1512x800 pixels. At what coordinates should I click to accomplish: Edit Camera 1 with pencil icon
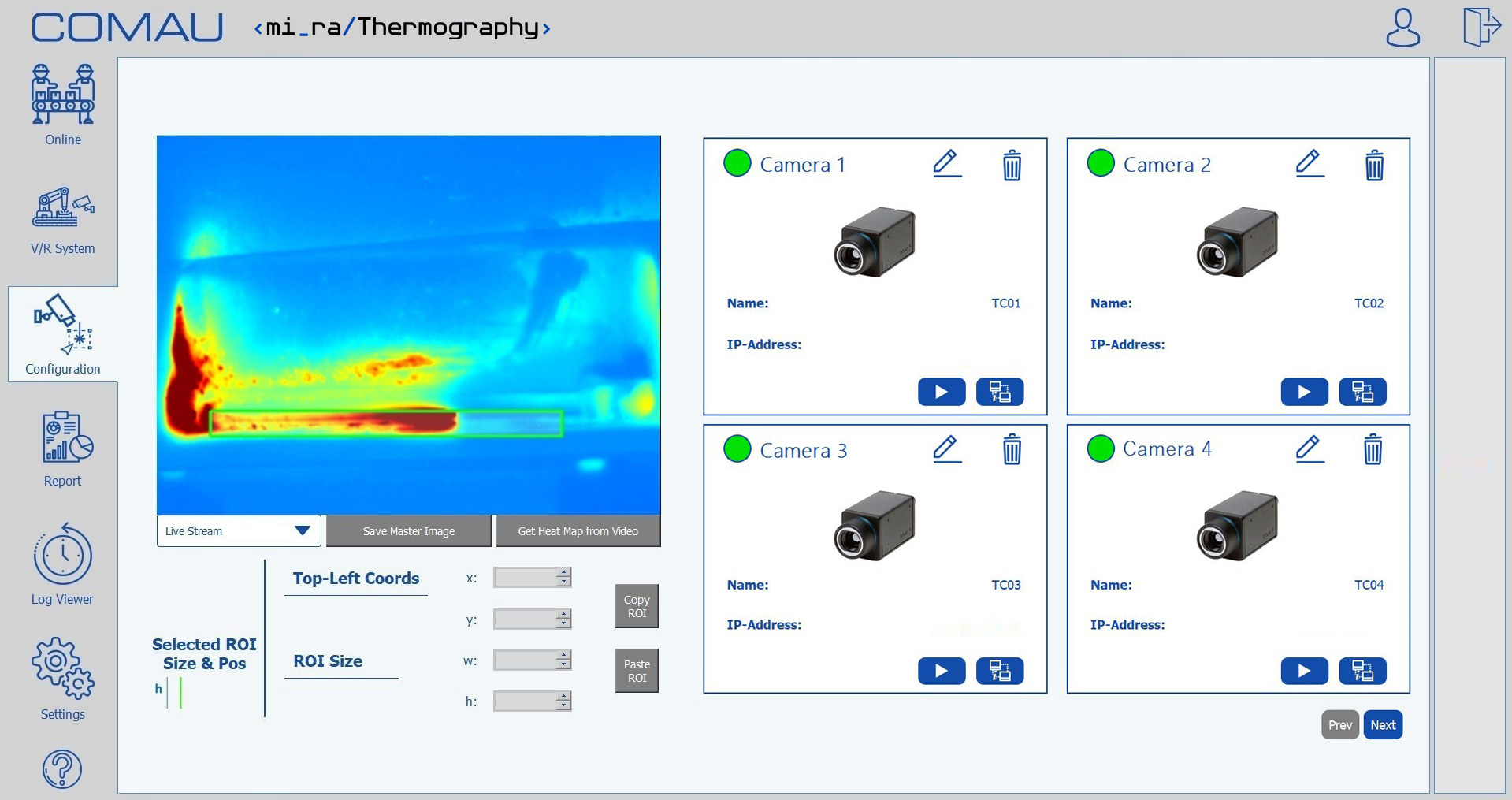pyautogui.click(x=946, y=164)
